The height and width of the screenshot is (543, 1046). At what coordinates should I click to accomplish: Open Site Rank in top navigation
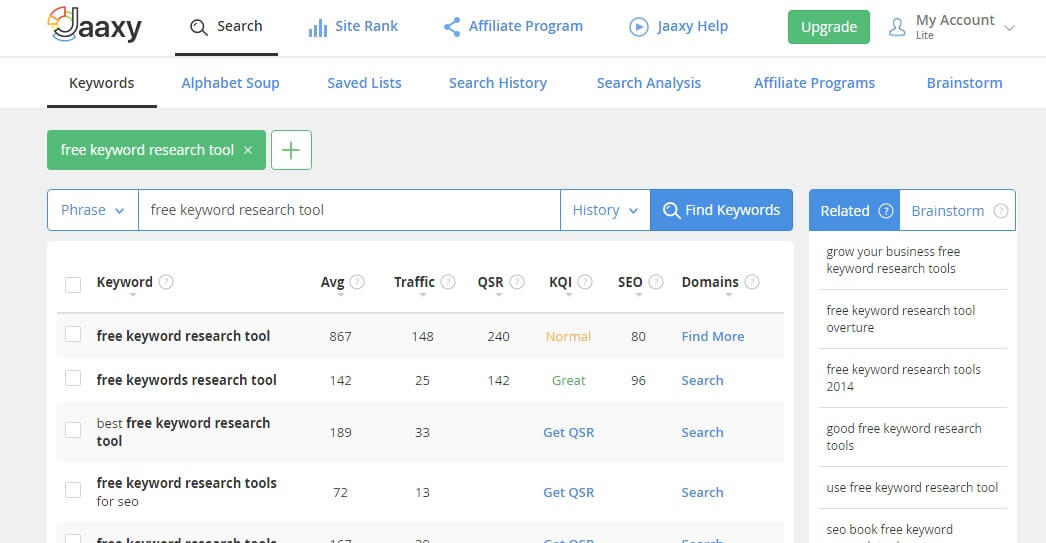click(353, 27)
